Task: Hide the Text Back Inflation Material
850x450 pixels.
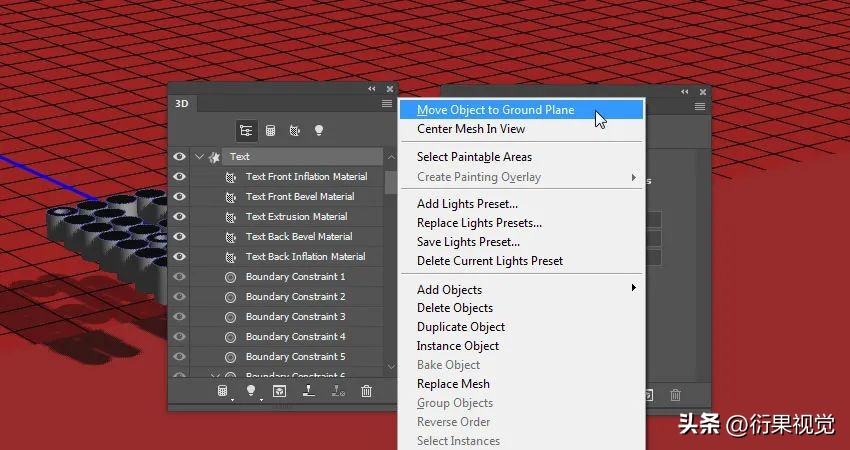Action: tap(179, 257)
